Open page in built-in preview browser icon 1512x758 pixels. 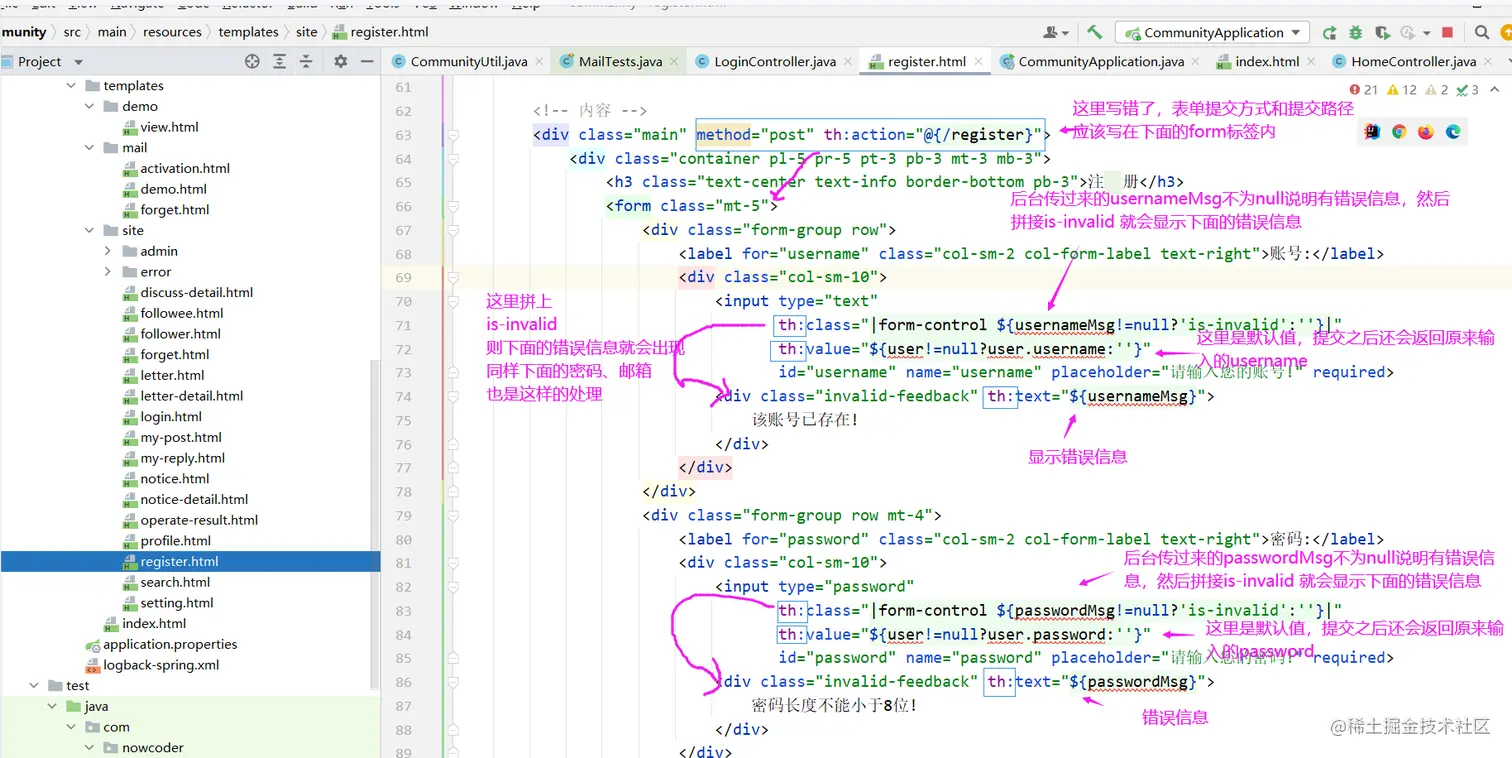(1372, 131)
